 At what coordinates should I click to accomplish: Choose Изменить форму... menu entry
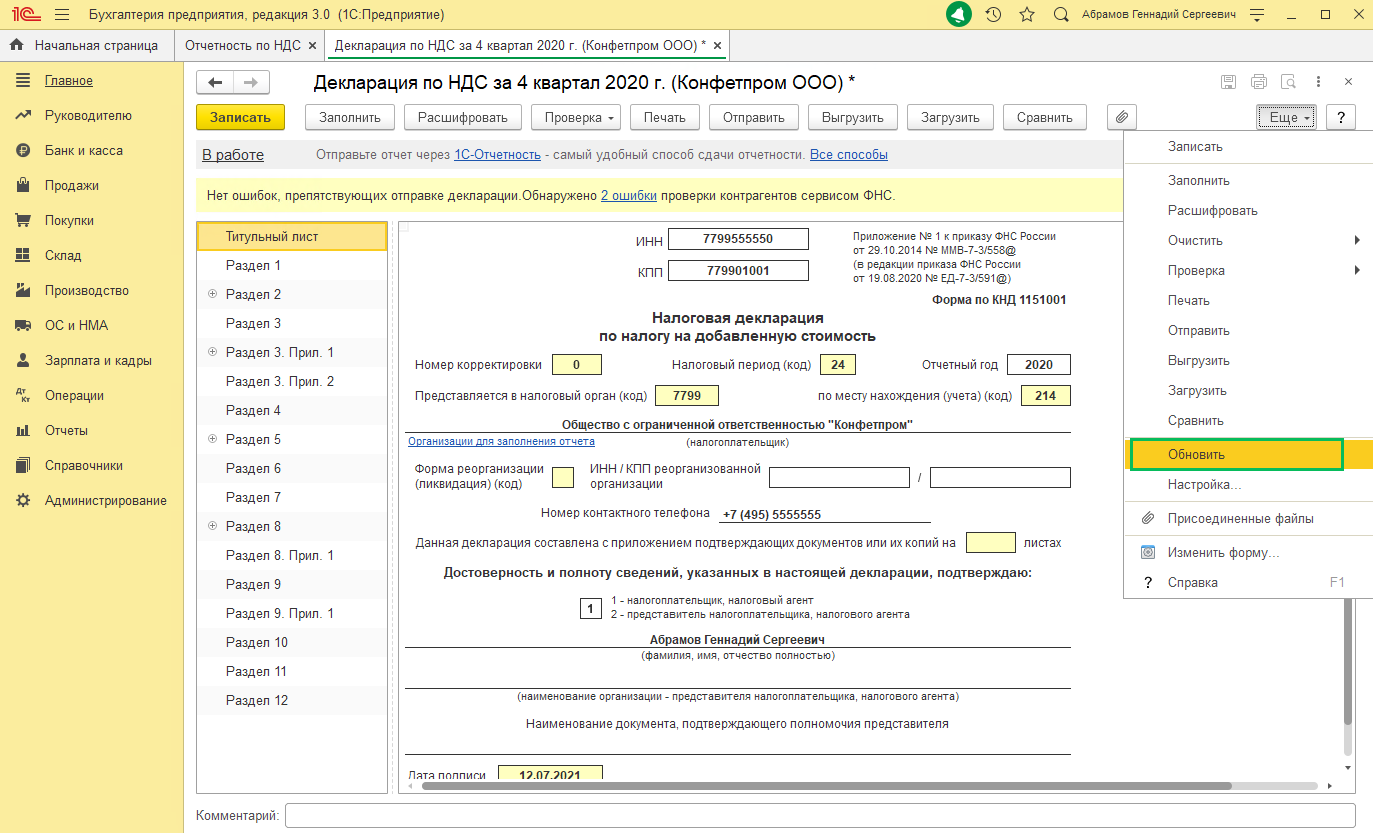1248,552
